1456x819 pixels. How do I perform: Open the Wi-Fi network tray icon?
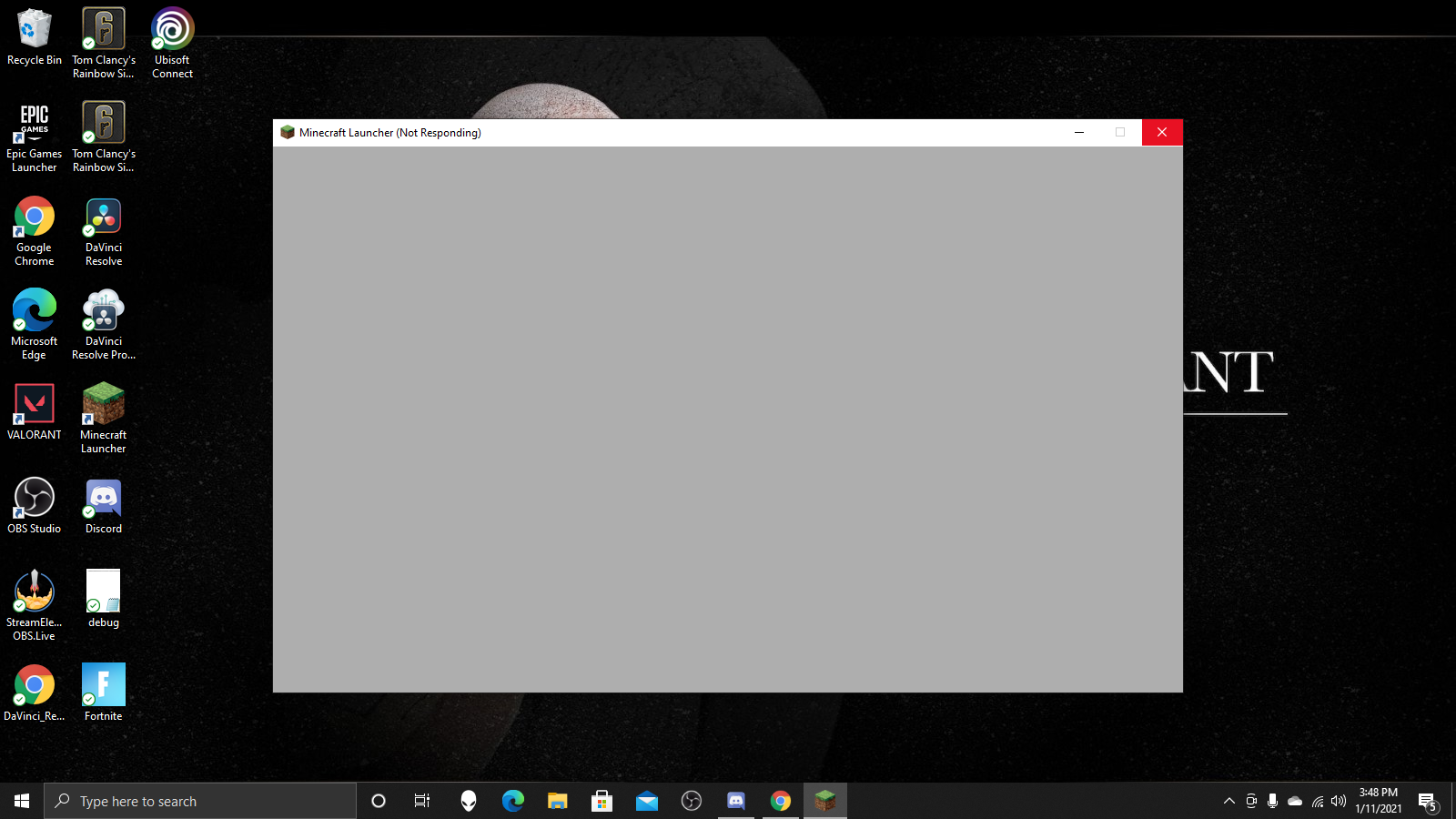pyautogui.click(x=1317, y=801)
